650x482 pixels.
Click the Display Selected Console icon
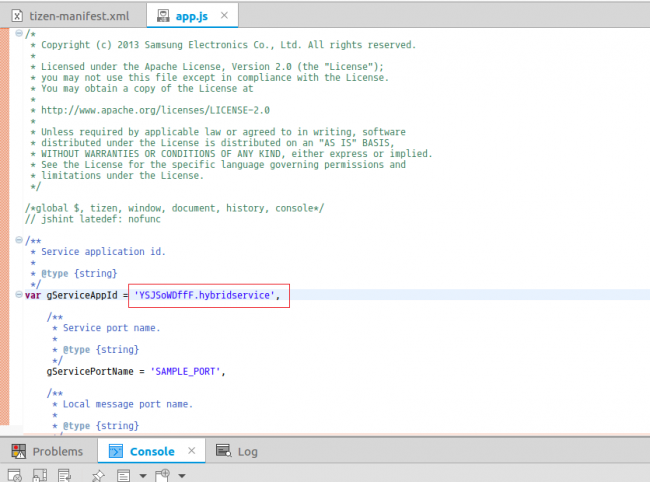[x=123, y=476]
